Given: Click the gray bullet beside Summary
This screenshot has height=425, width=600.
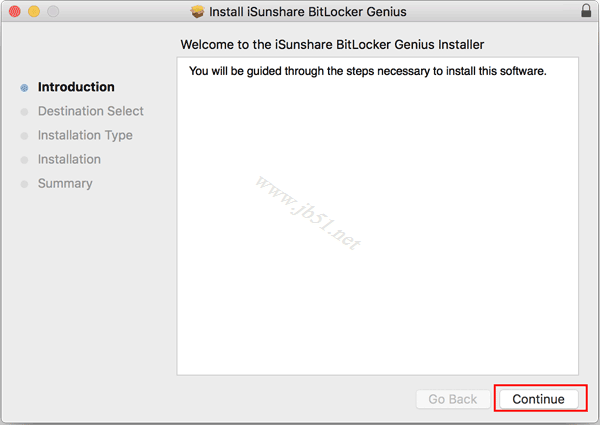Looking at the screenshot, I should (x=24, y=184).
